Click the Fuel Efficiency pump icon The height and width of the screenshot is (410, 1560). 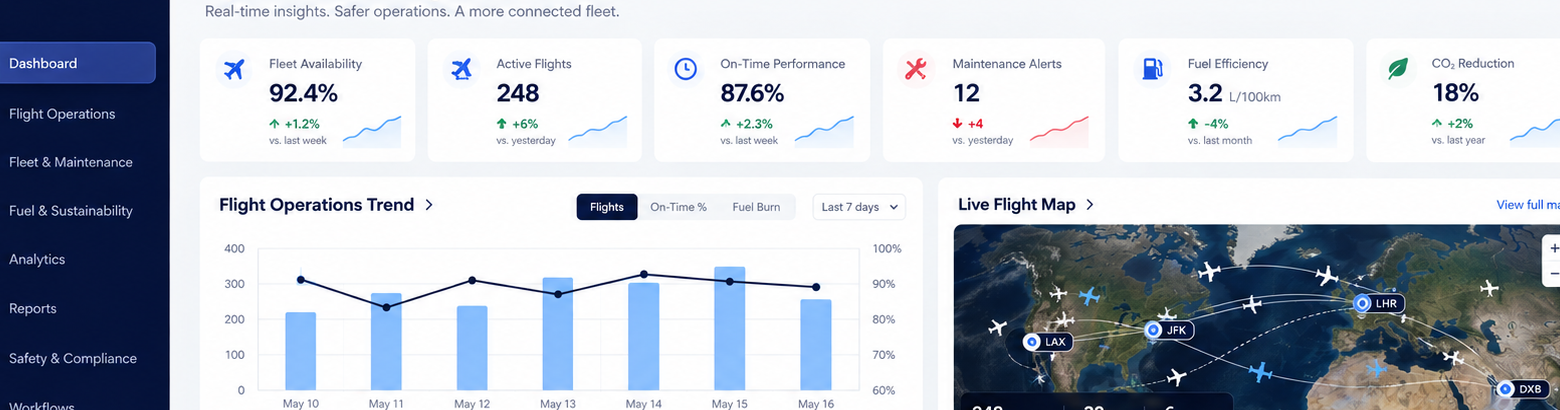tap(1151, 69)
